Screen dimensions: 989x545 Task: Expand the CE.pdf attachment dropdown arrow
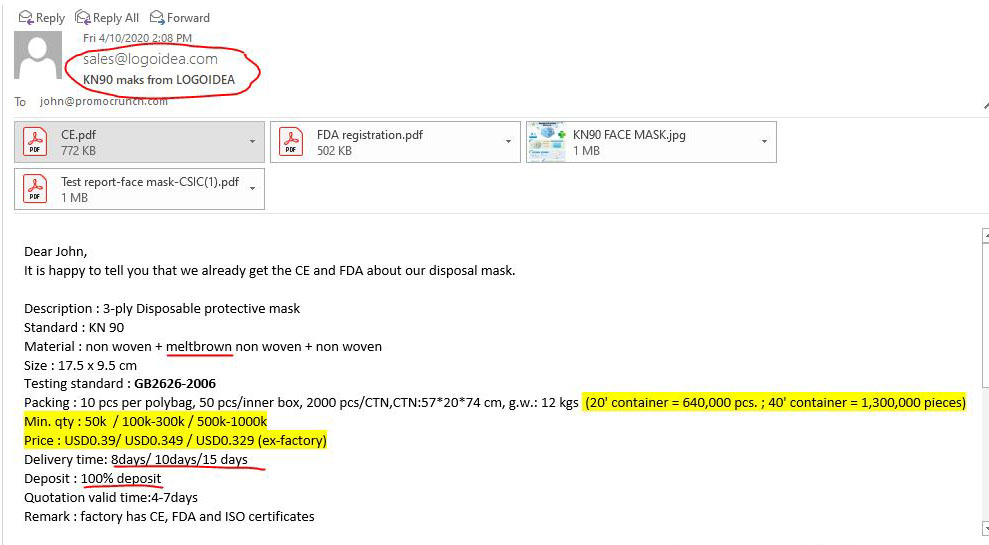pos(252,142)
